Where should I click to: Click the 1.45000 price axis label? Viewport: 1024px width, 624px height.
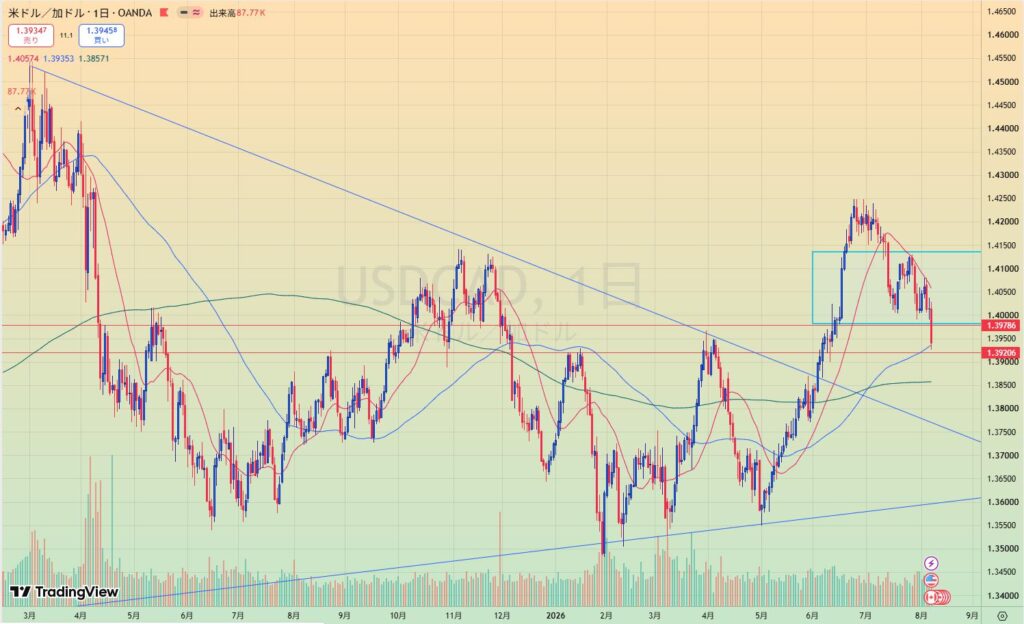[1003, 82]
